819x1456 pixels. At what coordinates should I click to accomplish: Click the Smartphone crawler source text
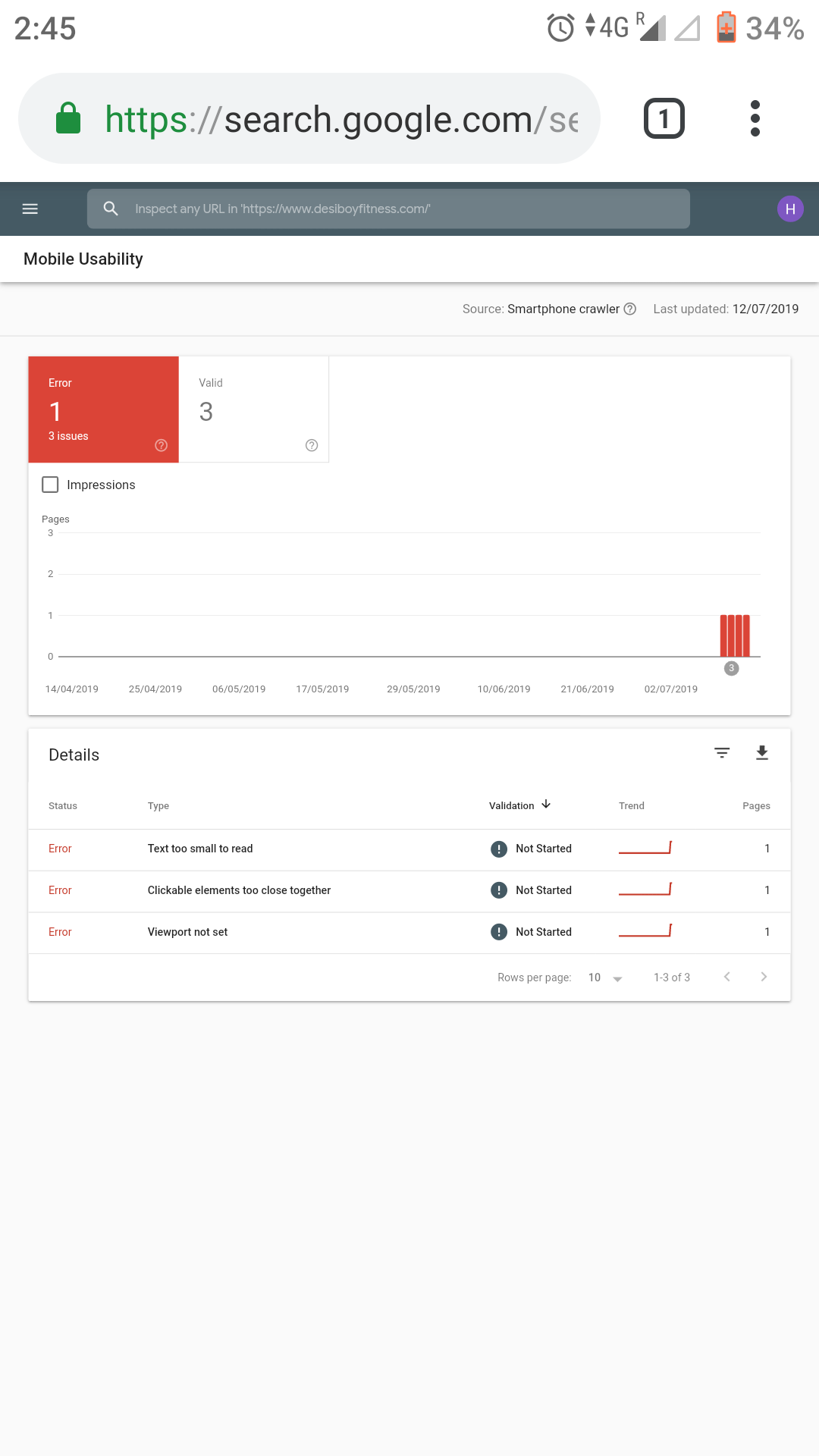[563, 309]
